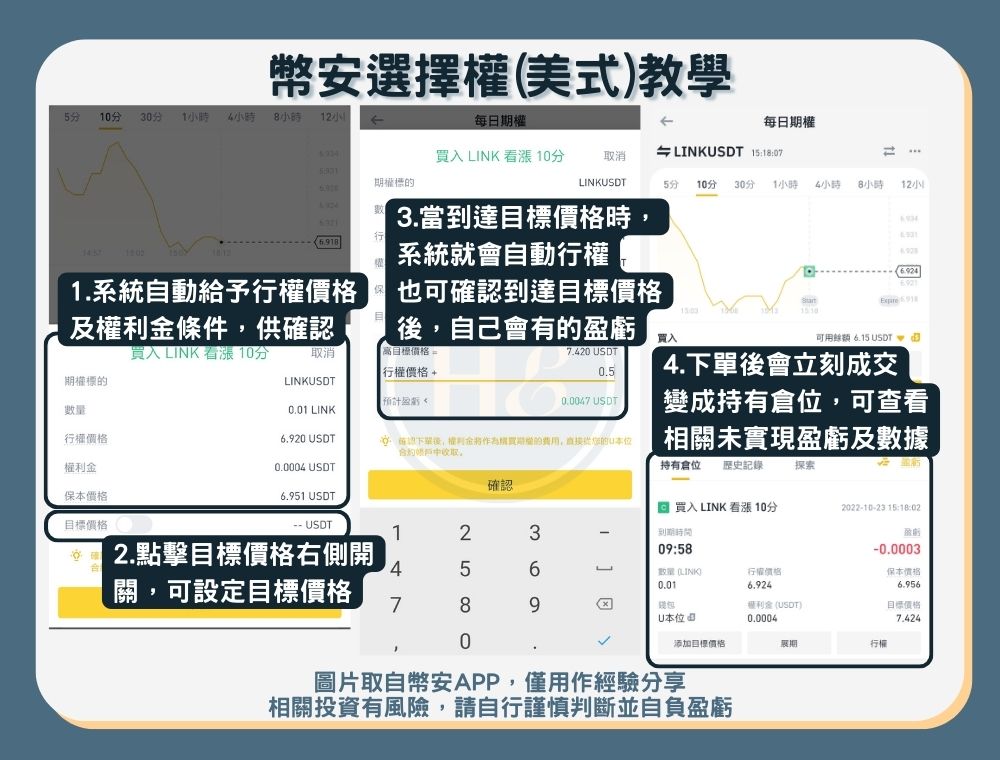Select 4小時 tab on right screen chart
Viewport: 1000px width, 760px height.
[x=828, y=184]
